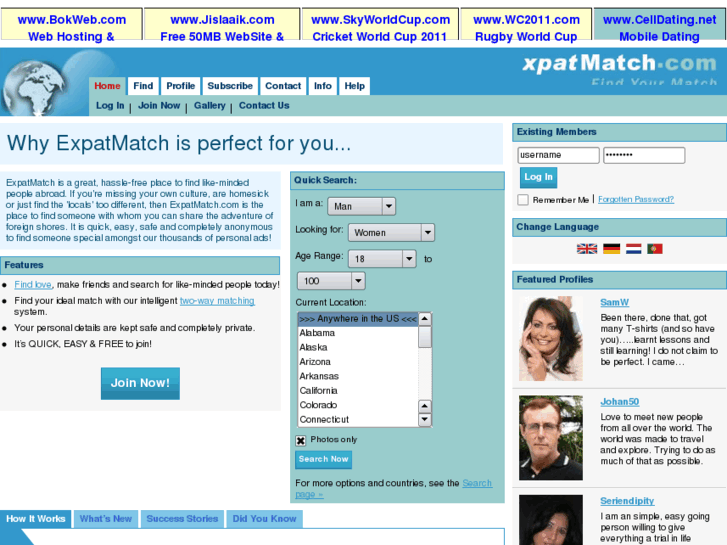Click the location list bottom down arrow
This screenshot has height=545, width=727.
[425, 420]
